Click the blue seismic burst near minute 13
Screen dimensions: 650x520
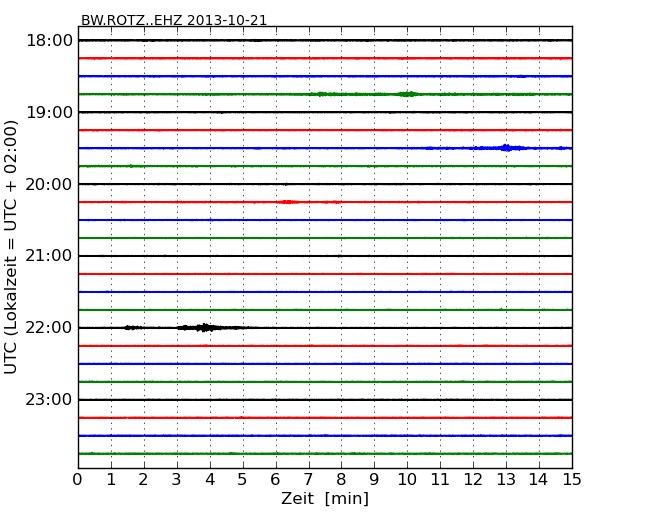coord(505,148)
